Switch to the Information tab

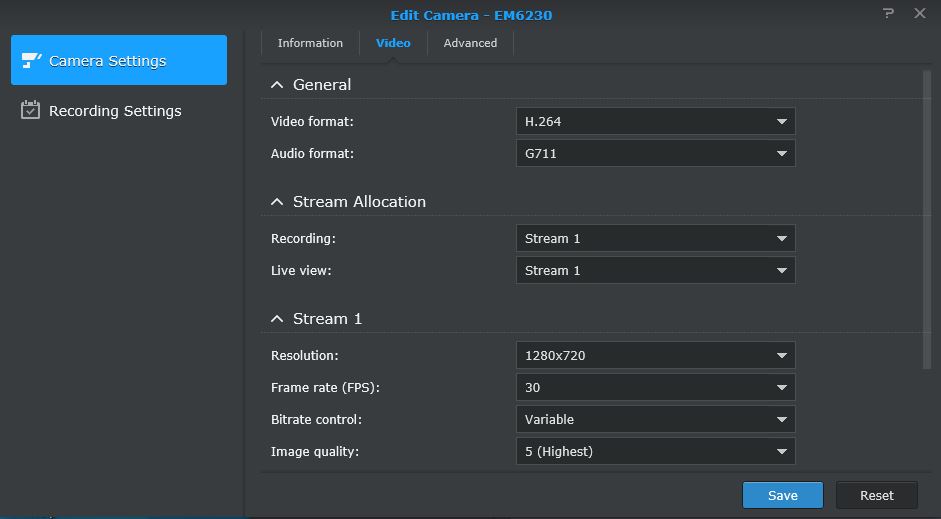tap(310, 43)
